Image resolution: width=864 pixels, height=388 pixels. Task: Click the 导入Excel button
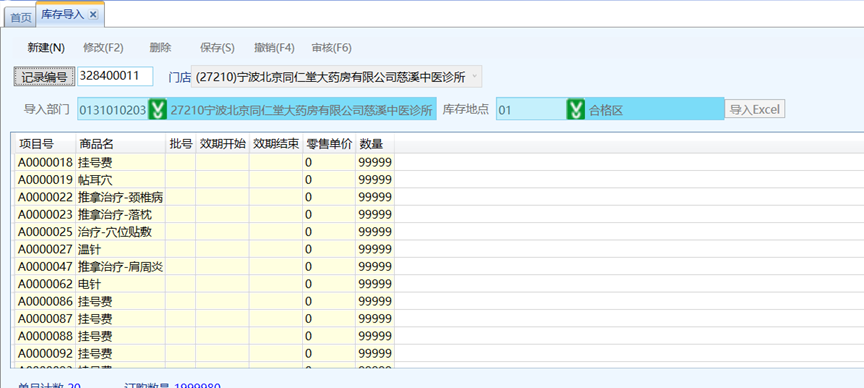click(x=754, y=109)
